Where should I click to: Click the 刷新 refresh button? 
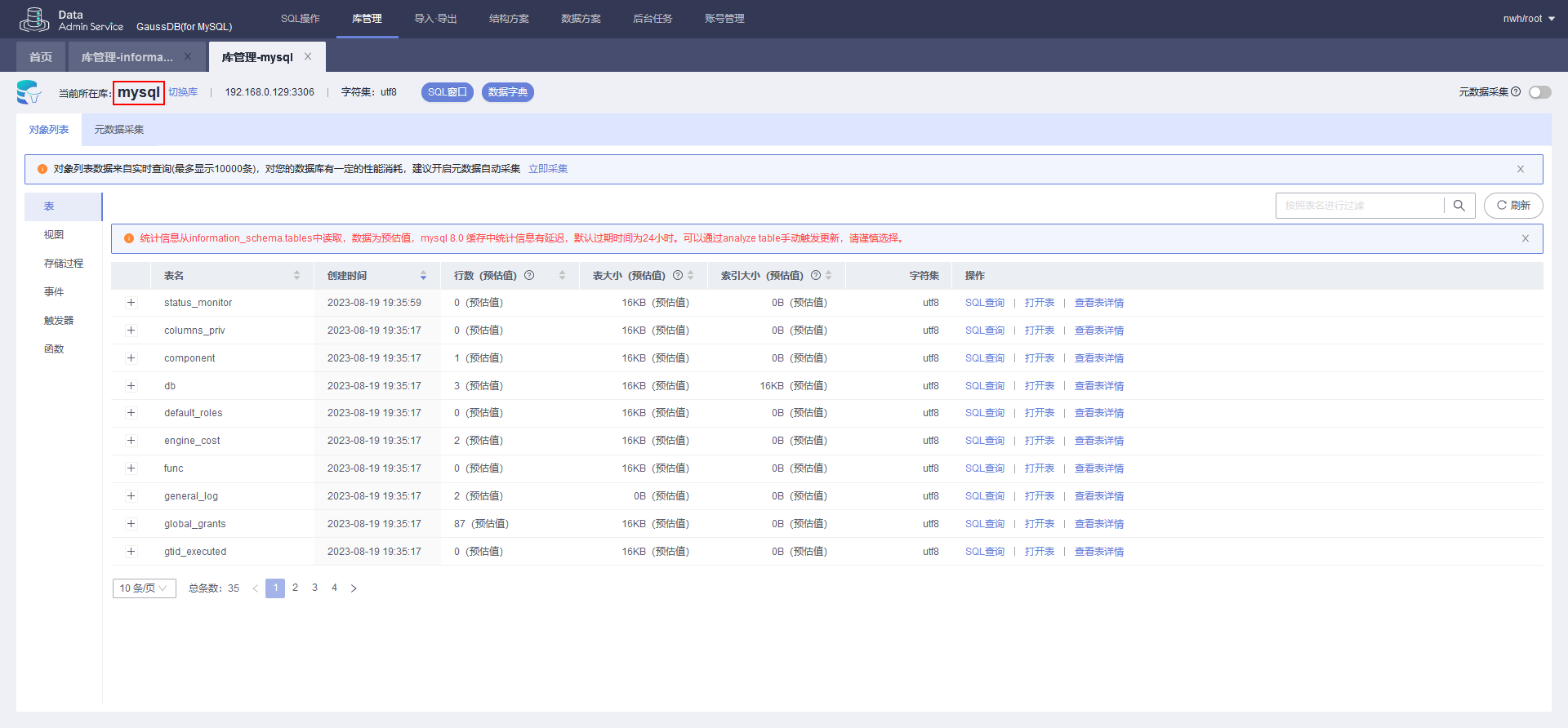[x=1513, y=206]
